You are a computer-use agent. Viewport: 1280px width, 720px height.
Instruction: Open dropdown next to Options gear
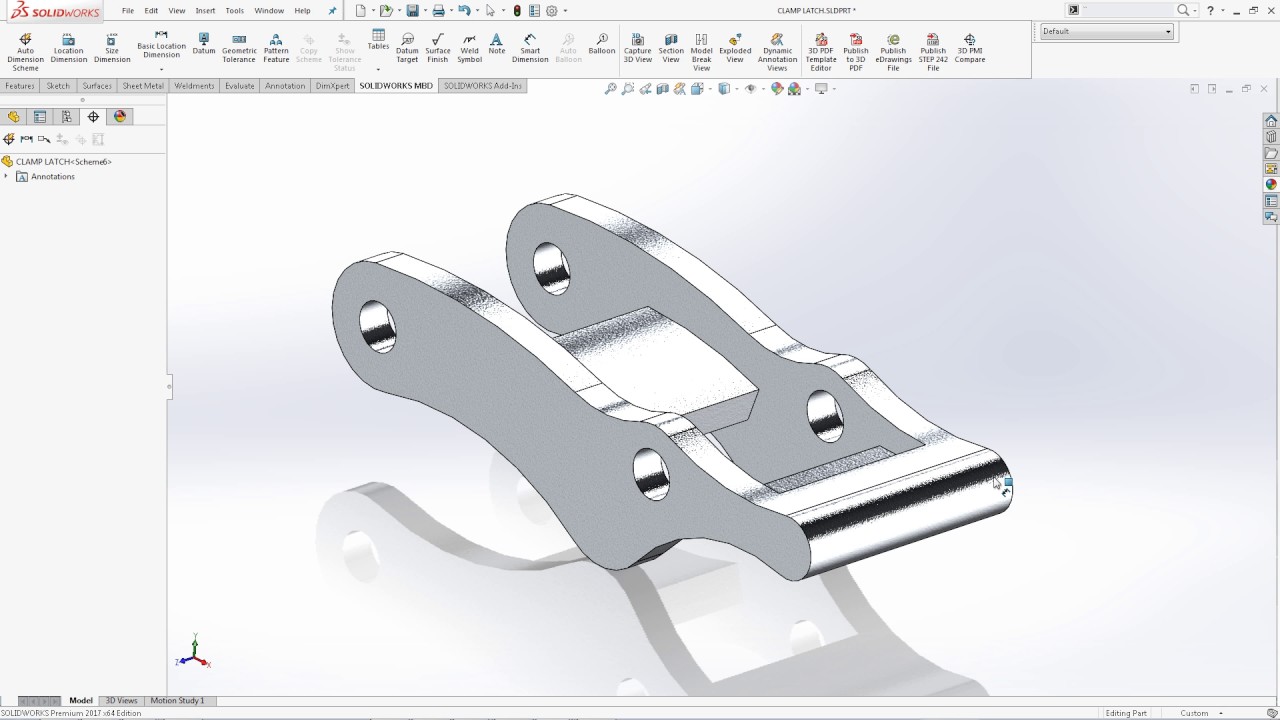tap(565, 11)
